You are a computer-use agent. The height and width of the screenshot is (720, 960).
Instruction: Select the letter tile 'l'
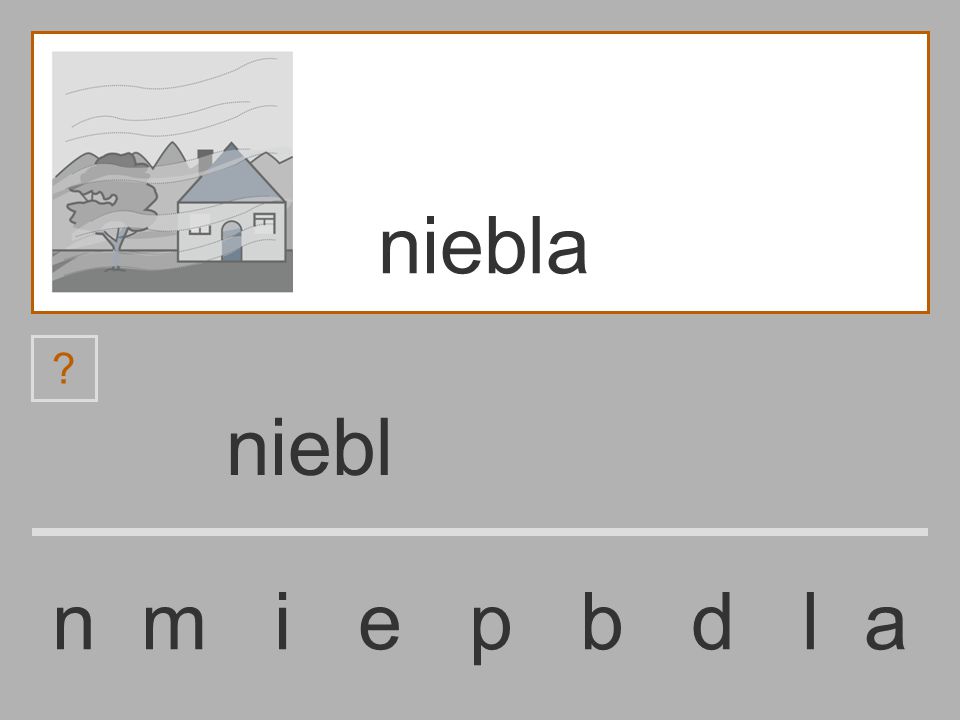point(810,621)
